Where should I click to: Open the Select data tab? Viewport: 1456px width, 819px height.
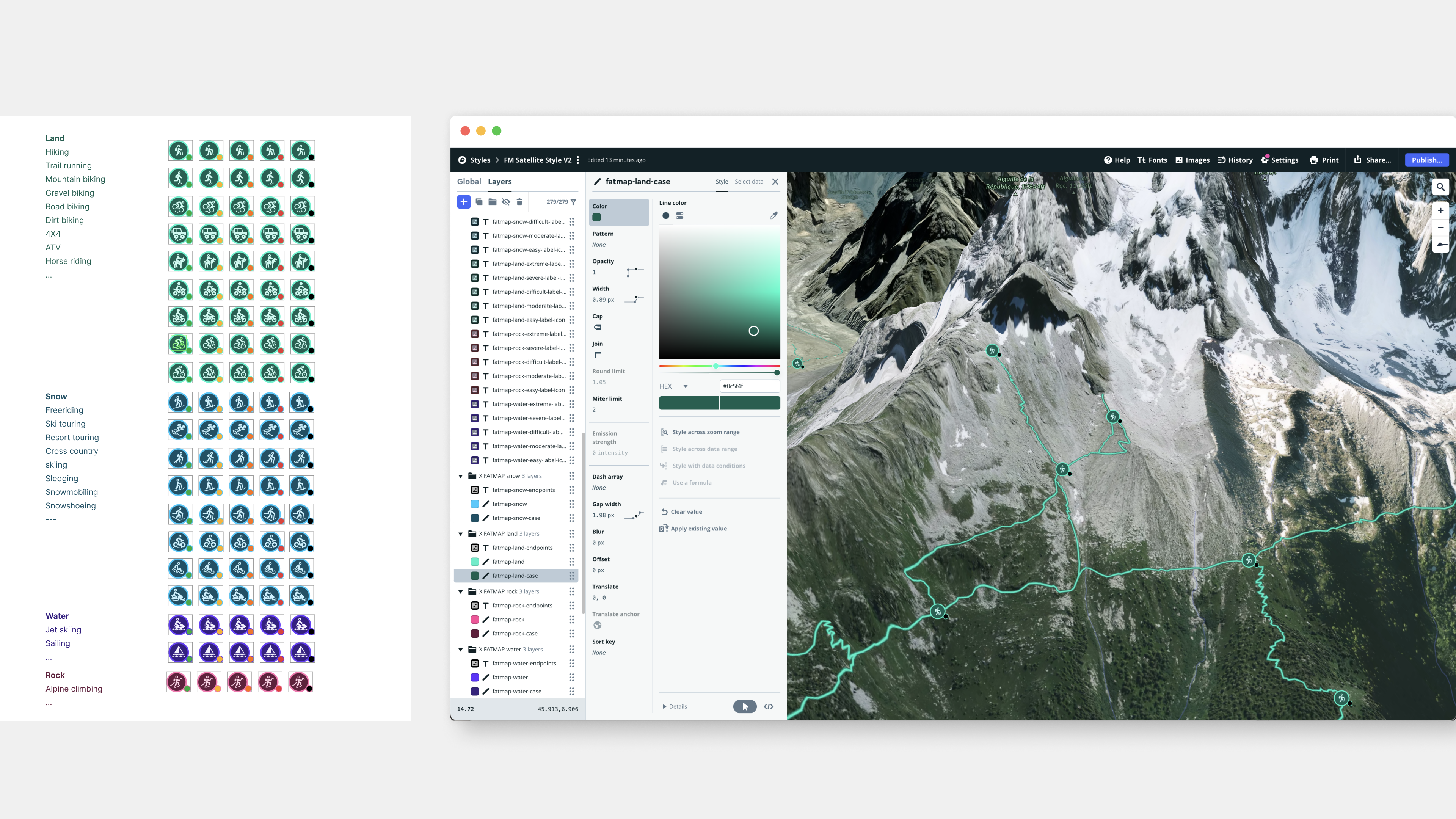tap(749, 182)
